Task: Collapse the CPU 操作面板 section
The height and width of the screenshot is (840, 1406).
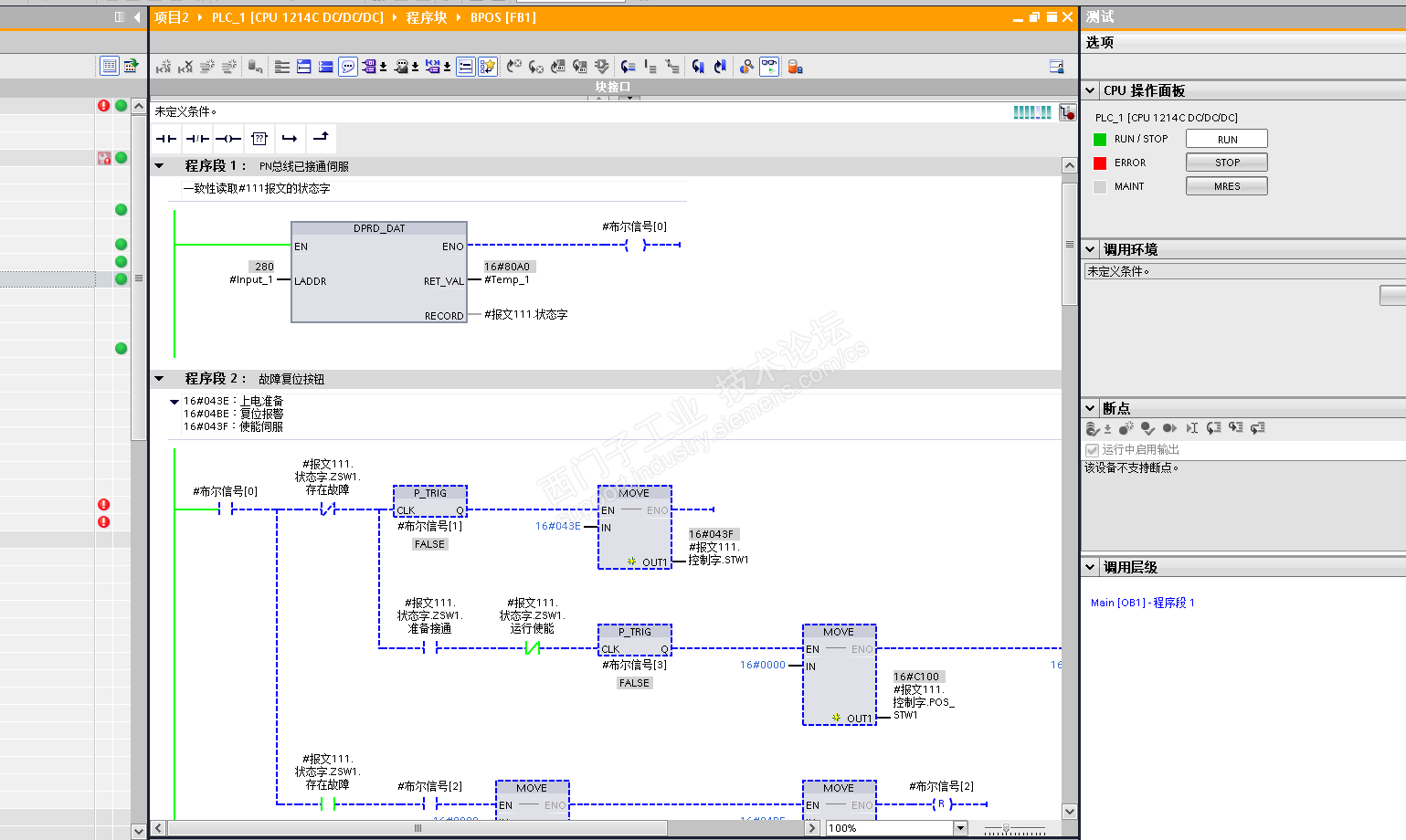Action: 1090,90
